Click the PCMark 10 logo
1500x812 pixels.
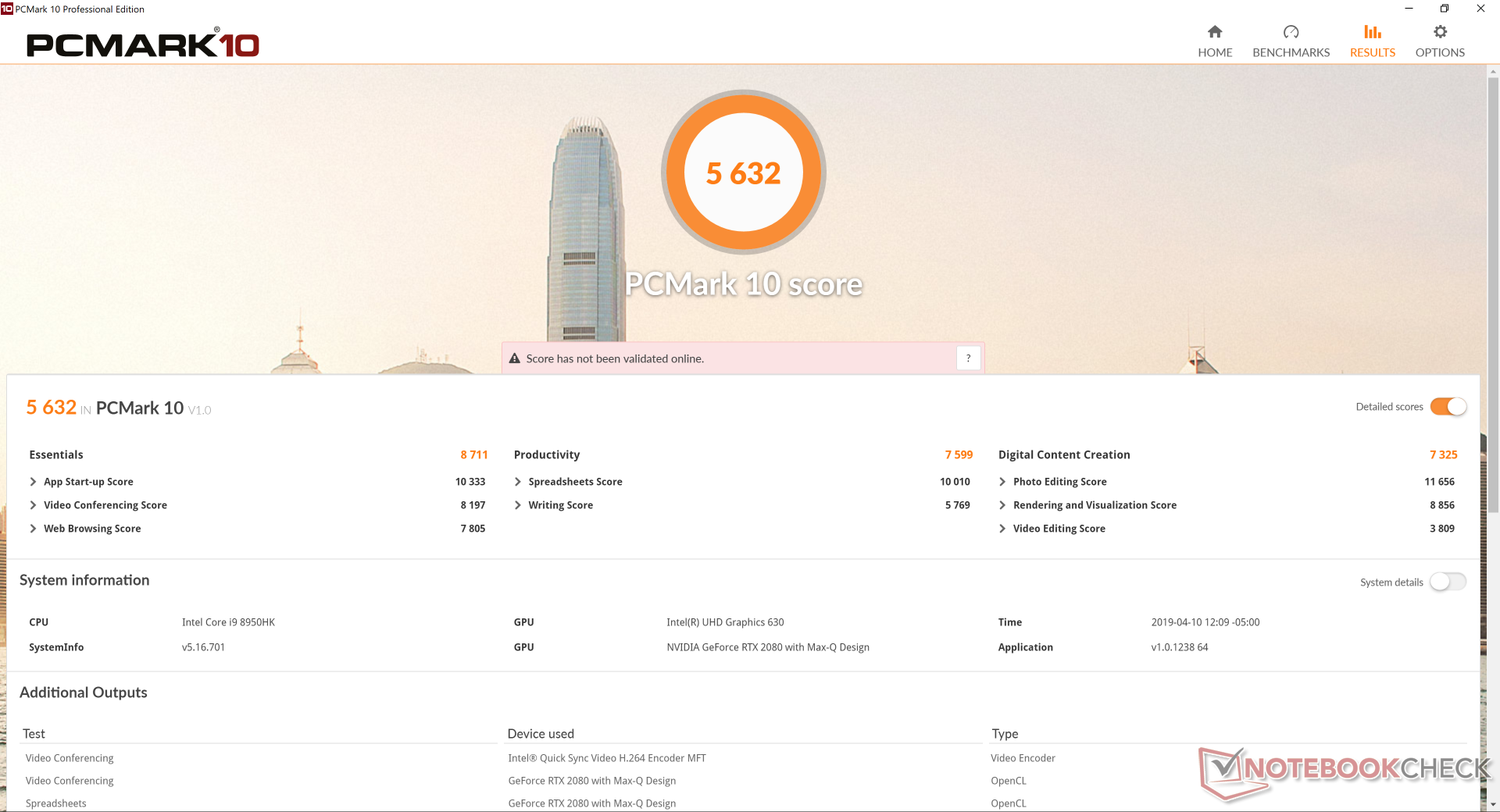(x=143, y=45)
